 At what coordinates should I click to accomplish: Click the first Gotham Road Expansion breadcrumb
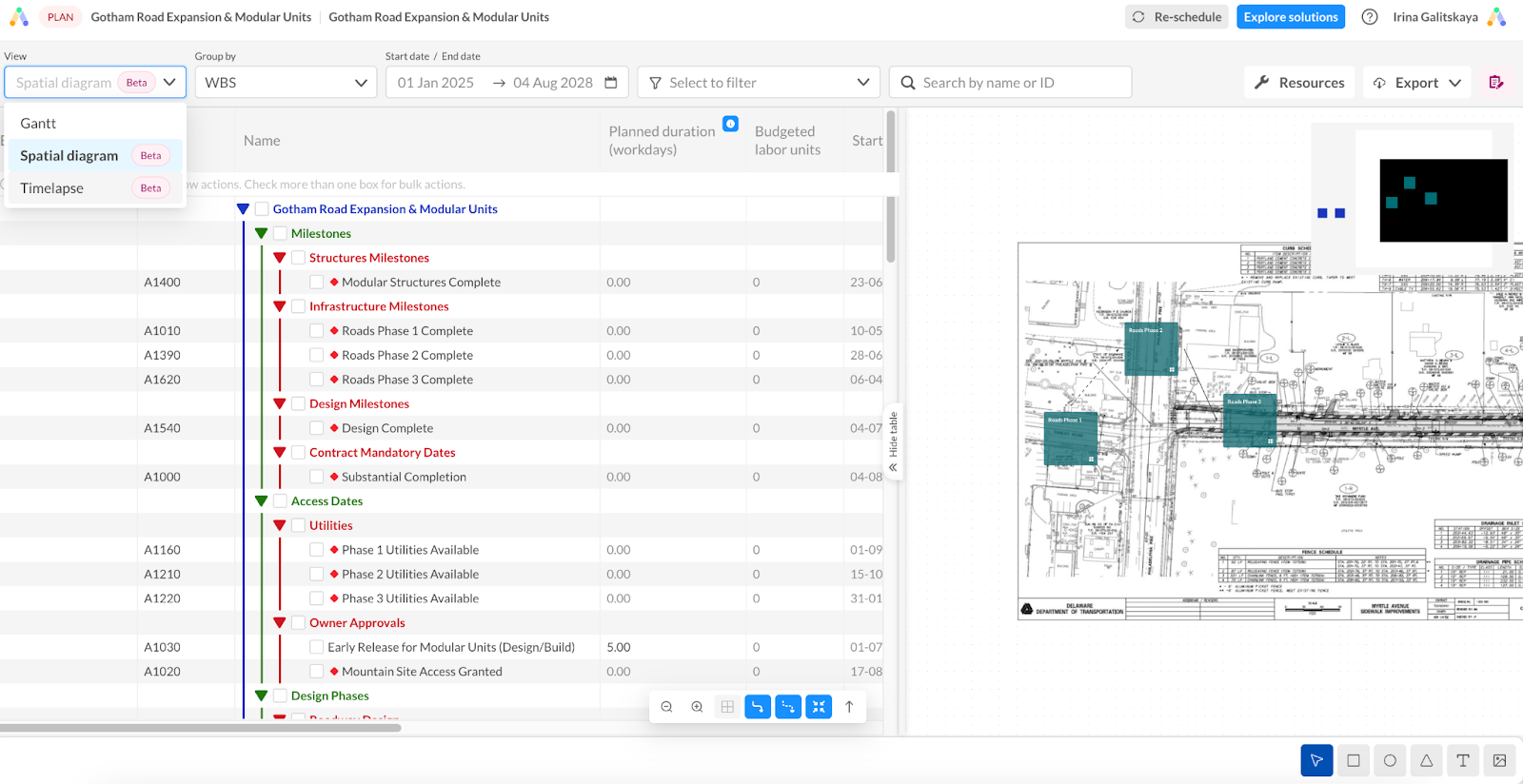201,17
